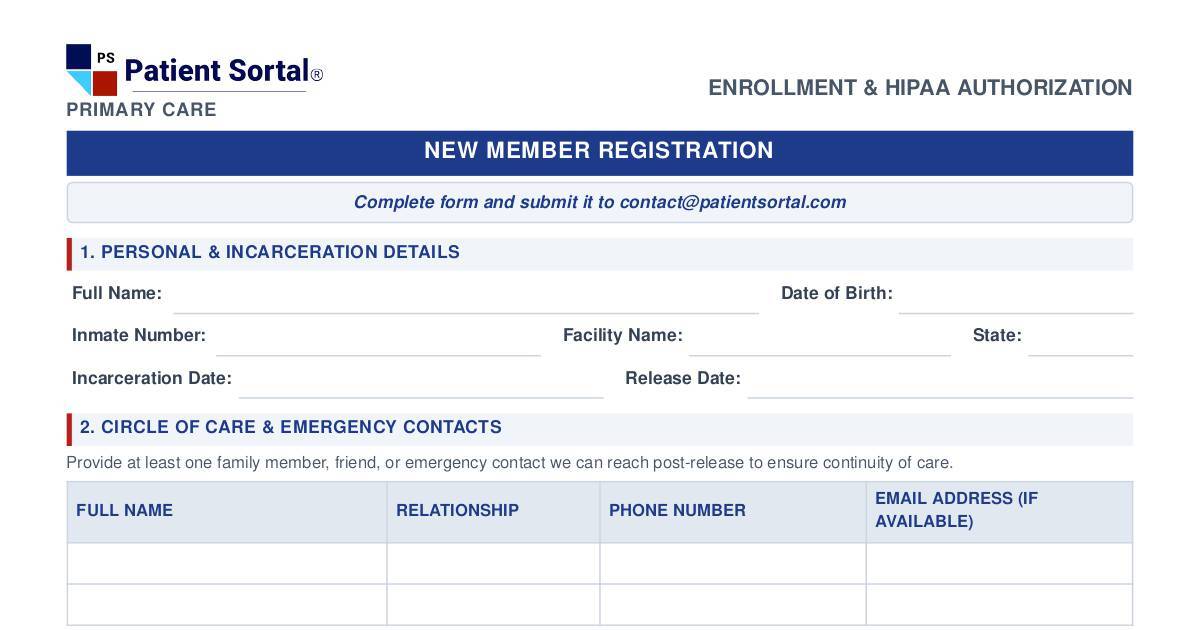This screenshot has width=1200, height=630.
Task: Click first row Relationship table cell
Action: pos(493,563)
